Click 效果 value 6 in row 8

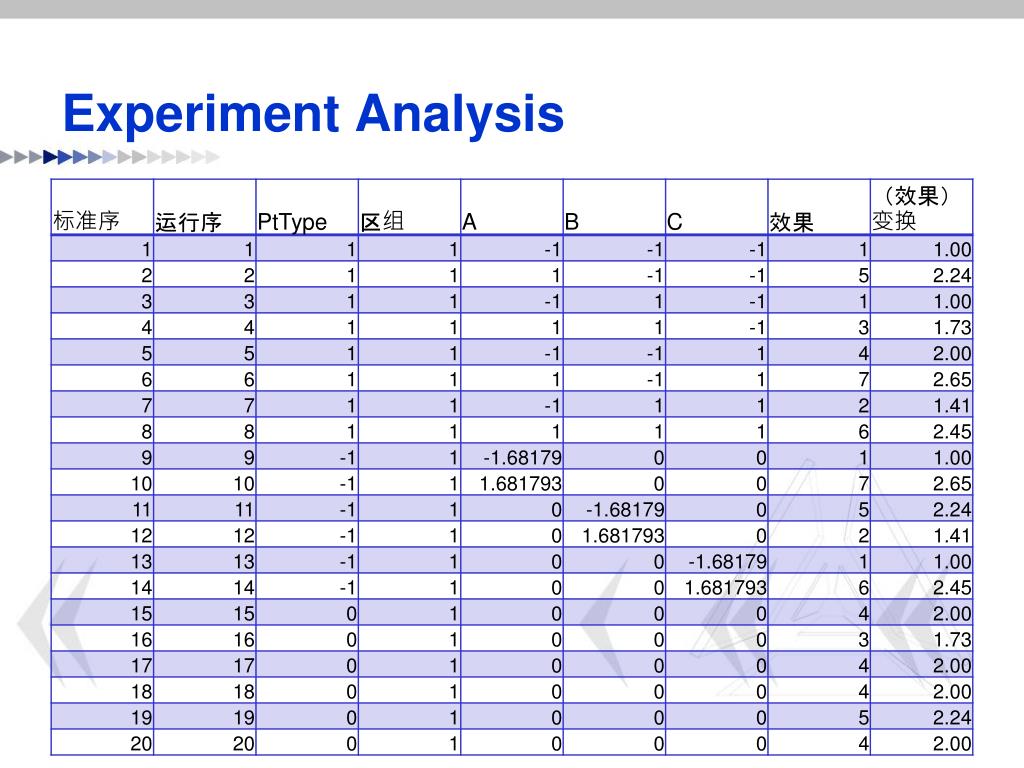click(863, 432)
